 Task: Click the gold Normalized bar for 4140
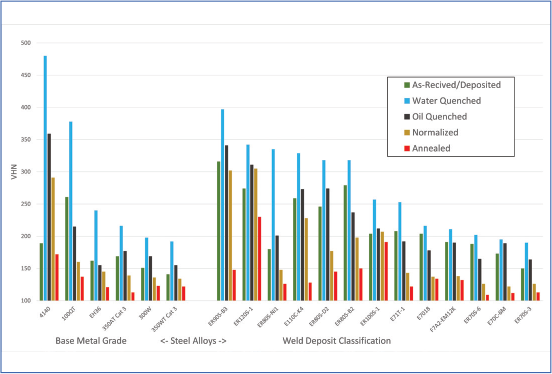pyautogui.click(x=53, y=239)
